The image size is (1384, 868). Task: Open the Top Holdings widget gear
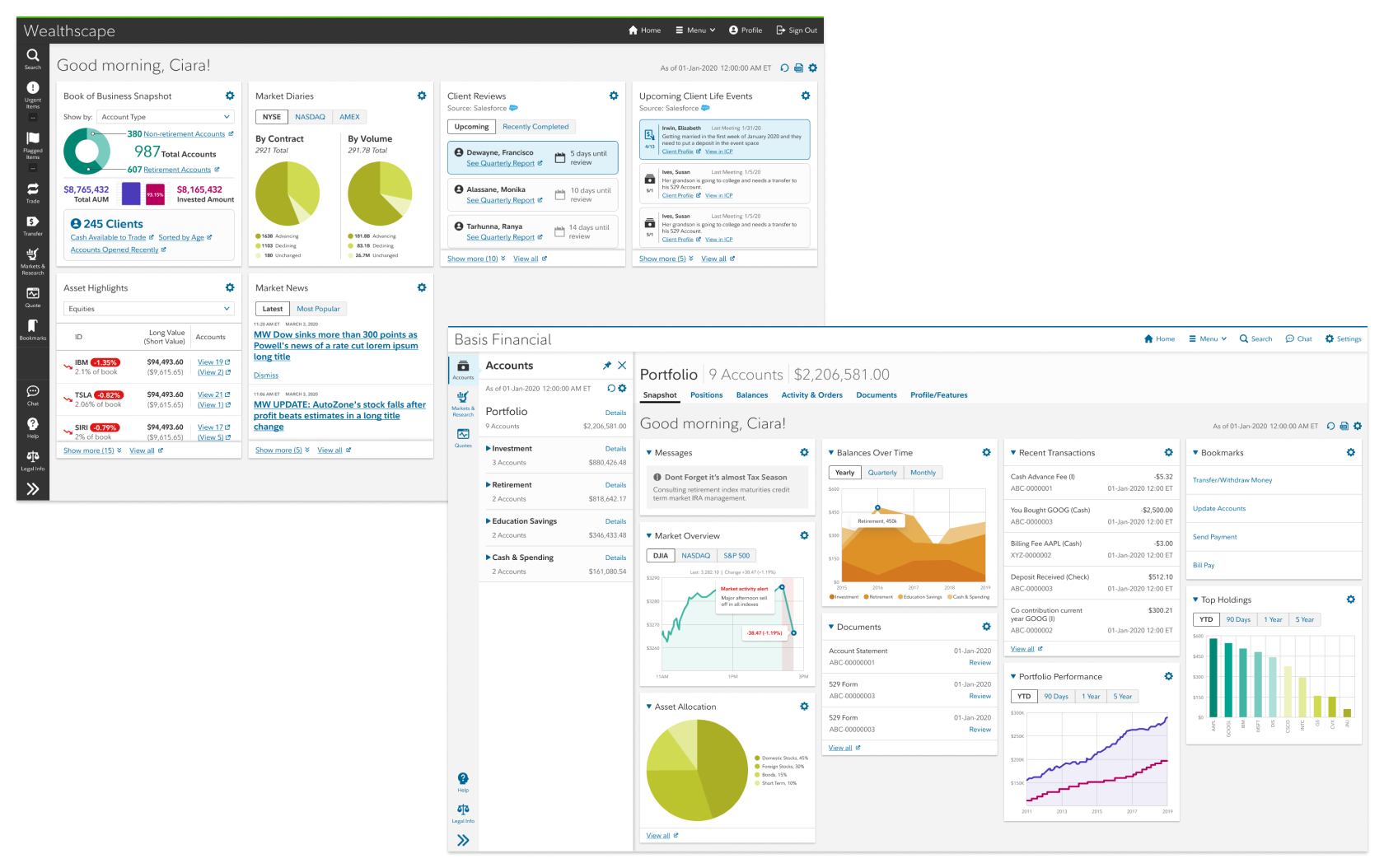1350,600
